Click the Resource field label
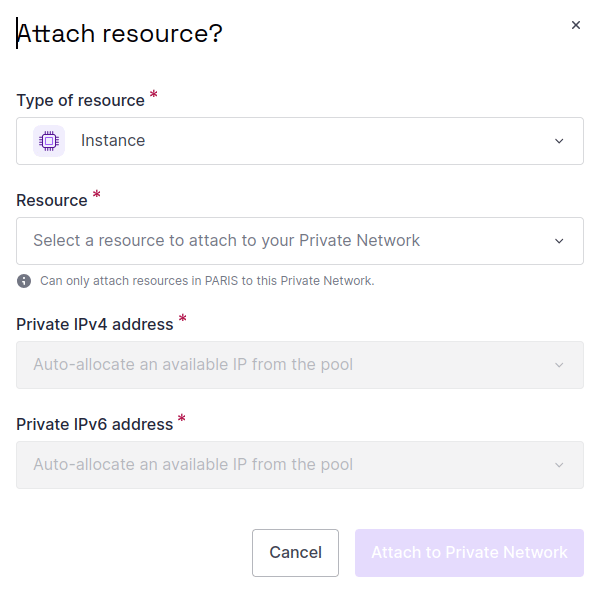 [x=52, y=200]
